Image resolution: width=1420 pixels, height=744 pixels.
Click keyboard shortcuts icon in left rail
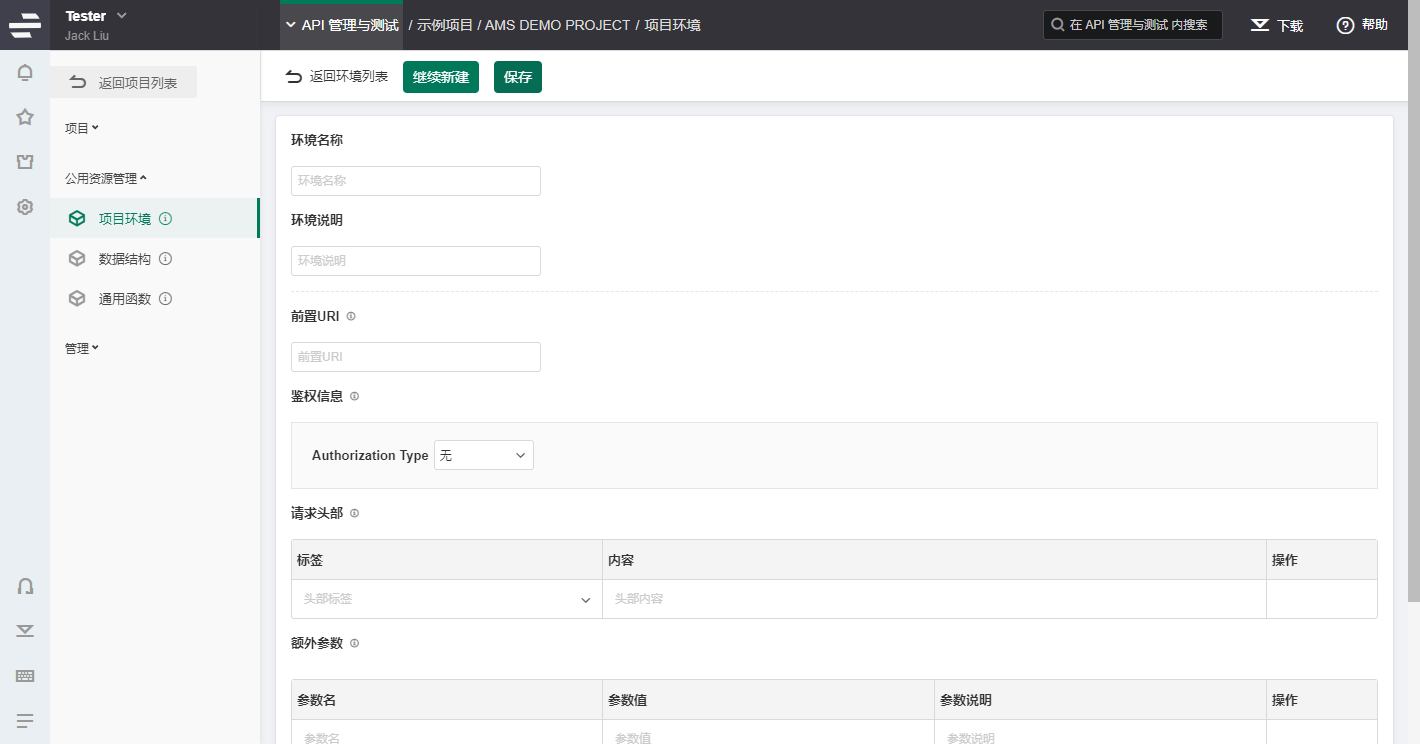pyautogui.click(x=25, y=675)
